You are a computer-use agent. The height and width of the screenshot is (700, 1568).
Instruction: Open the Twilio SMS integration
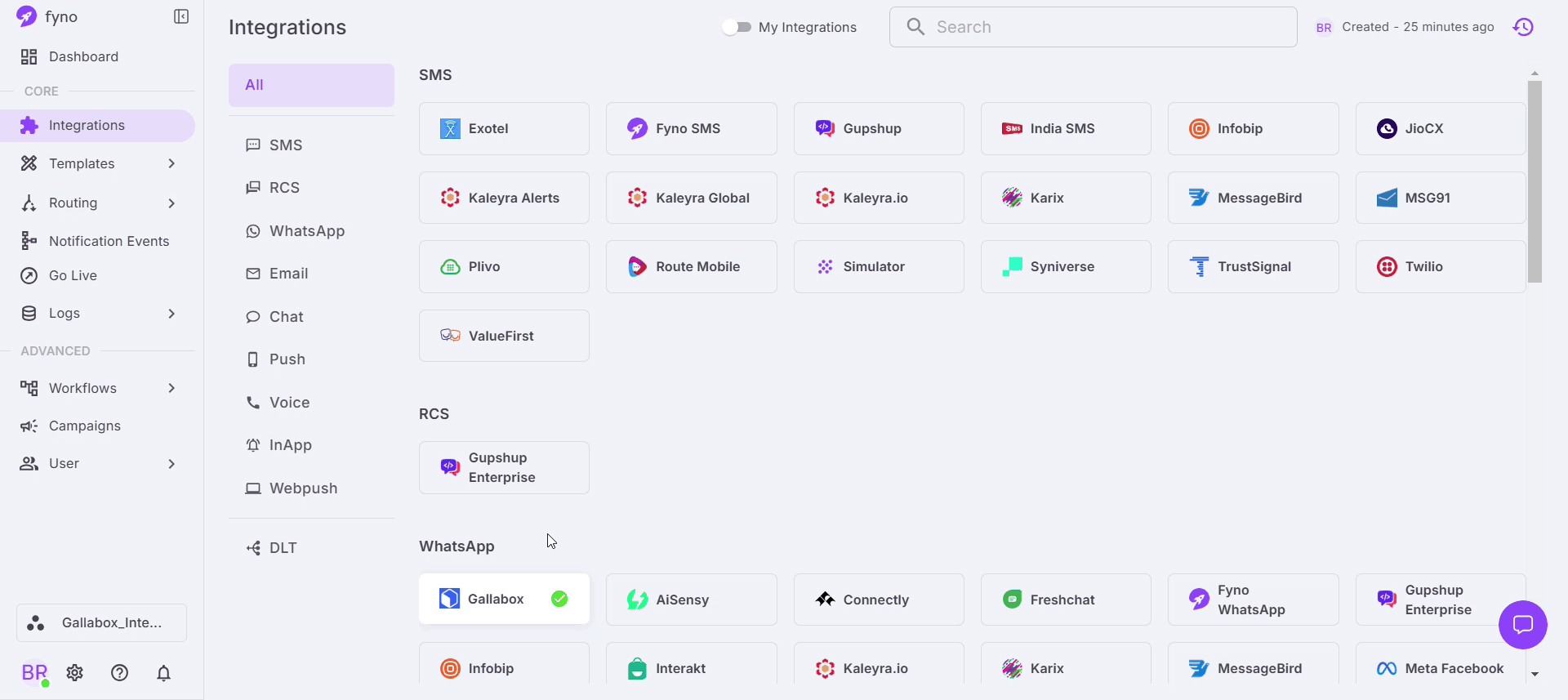(x=1440, y=266)
